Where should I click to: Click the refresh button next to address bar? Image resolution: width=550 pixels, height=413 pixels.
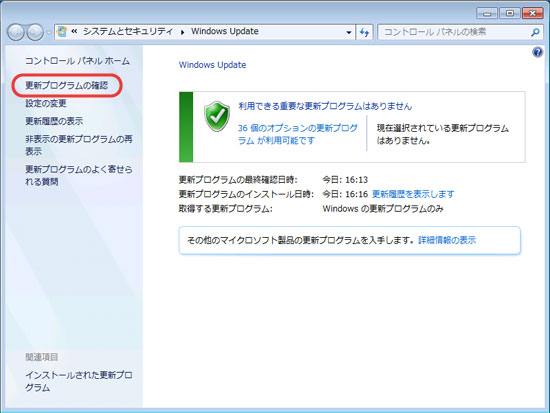(364, 32)
